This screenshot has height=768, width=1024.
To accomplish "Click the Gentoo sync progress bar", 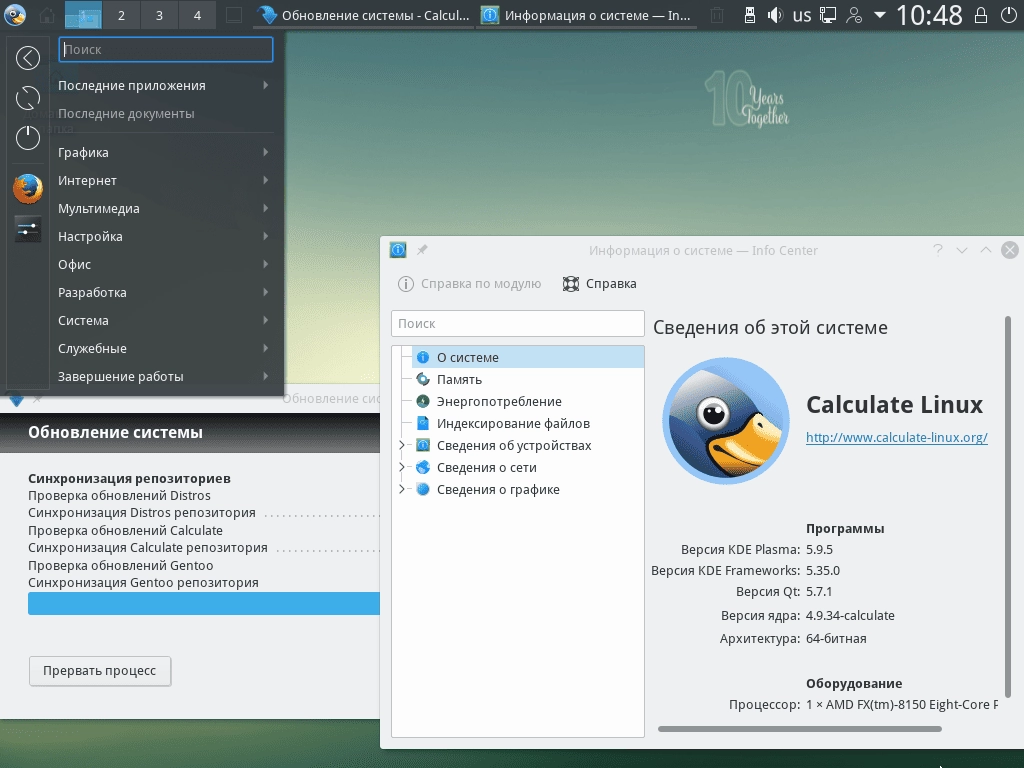I will click(204, 603).
